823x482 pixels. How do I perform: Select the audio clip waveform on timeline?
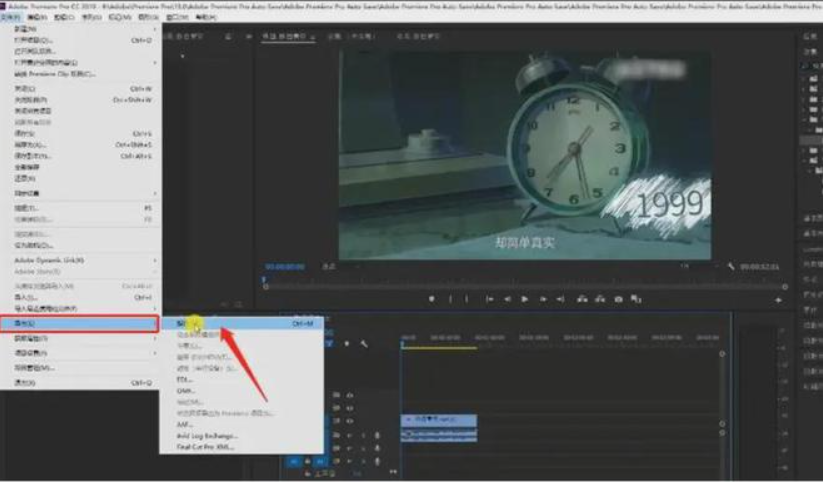click(439, 435)
